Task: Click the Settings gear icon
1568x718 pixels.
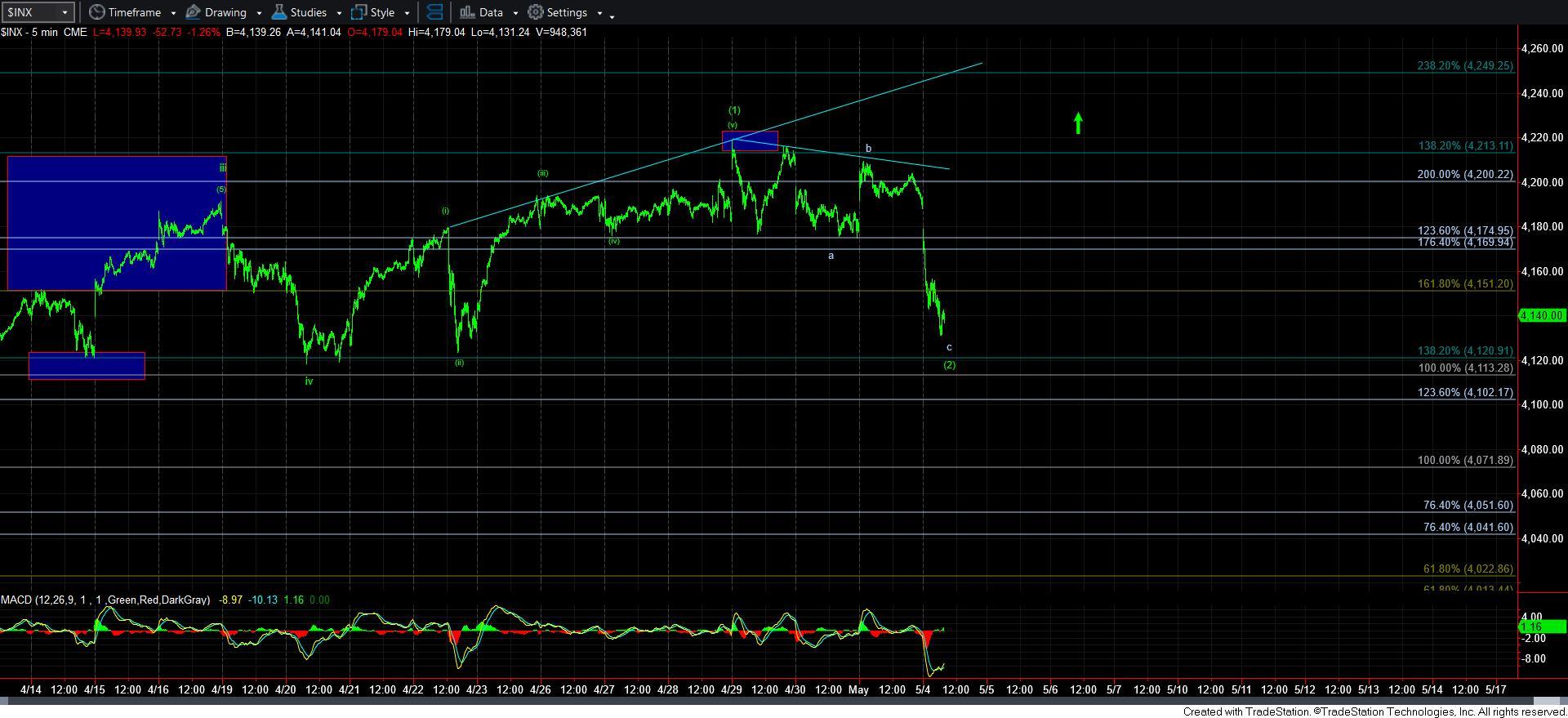Action: (536, 12)
